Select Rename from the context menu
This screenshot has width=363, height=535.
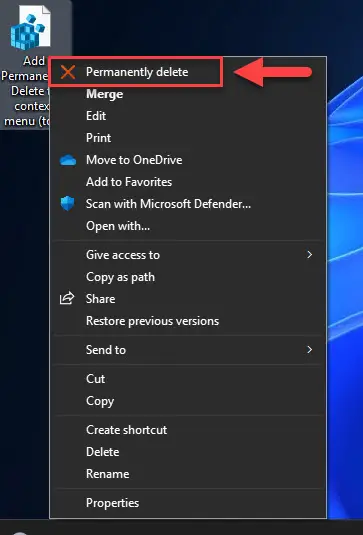pyautogui.click(x=188, y=474)
